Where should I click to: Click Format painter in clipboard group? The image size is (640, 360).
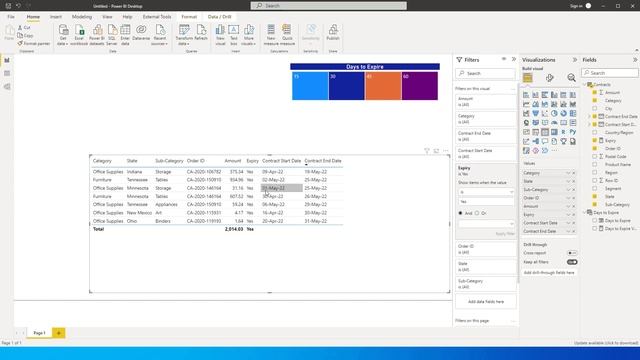33,43
